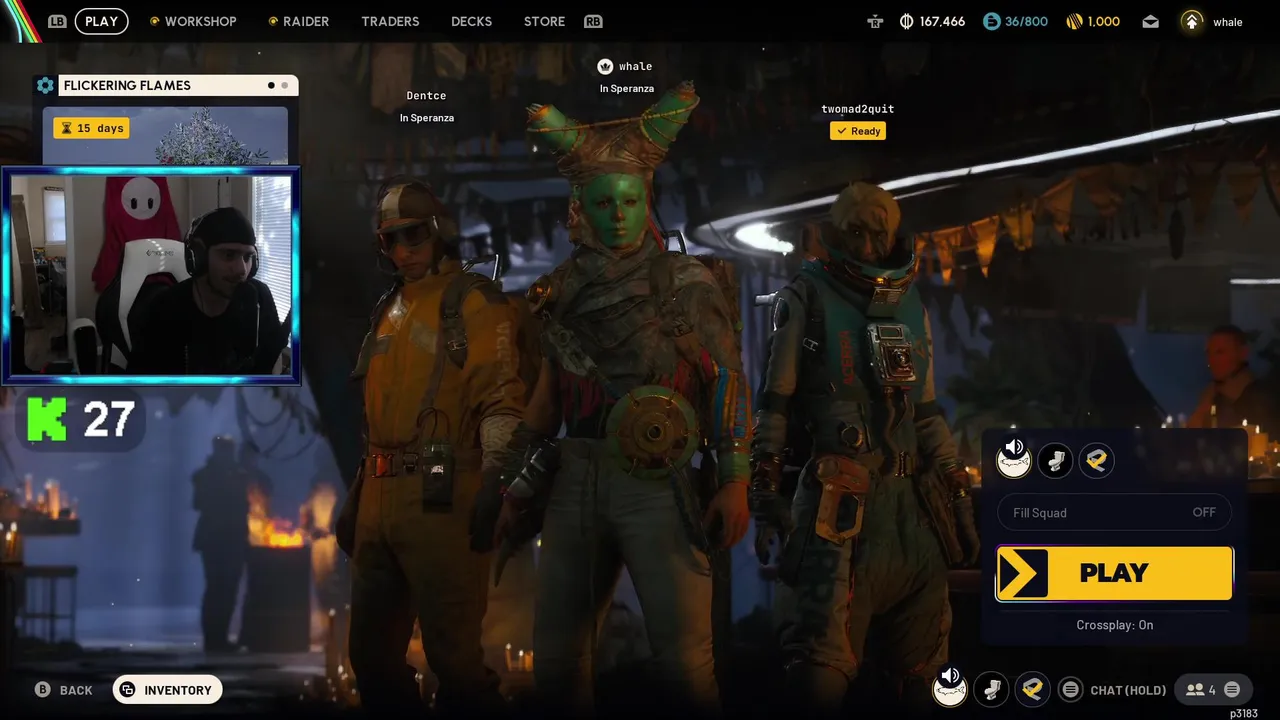The image size is (1280, 720).
Task: Switch to the WORKSHOP tab
Action: point(200,21)
